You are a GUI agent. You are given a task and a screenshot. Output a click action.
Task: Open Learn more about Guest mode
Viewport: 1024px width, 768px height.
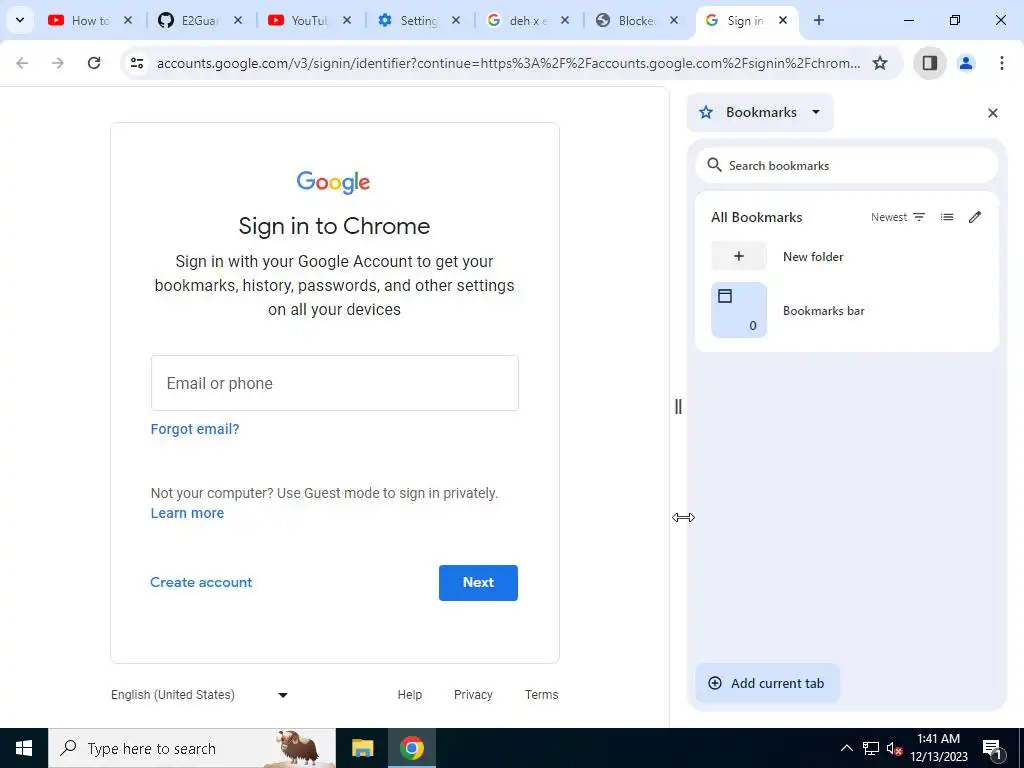click(187, 513)
